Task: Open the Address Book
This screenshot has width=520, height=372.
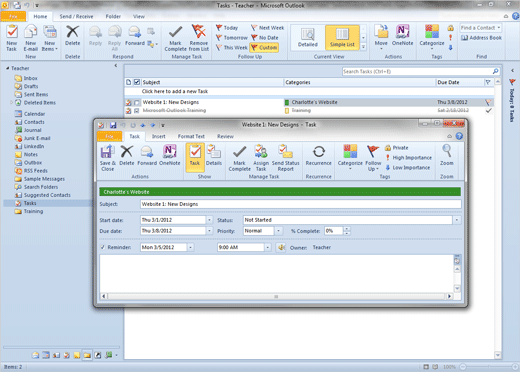Action: tap(482, 38)
